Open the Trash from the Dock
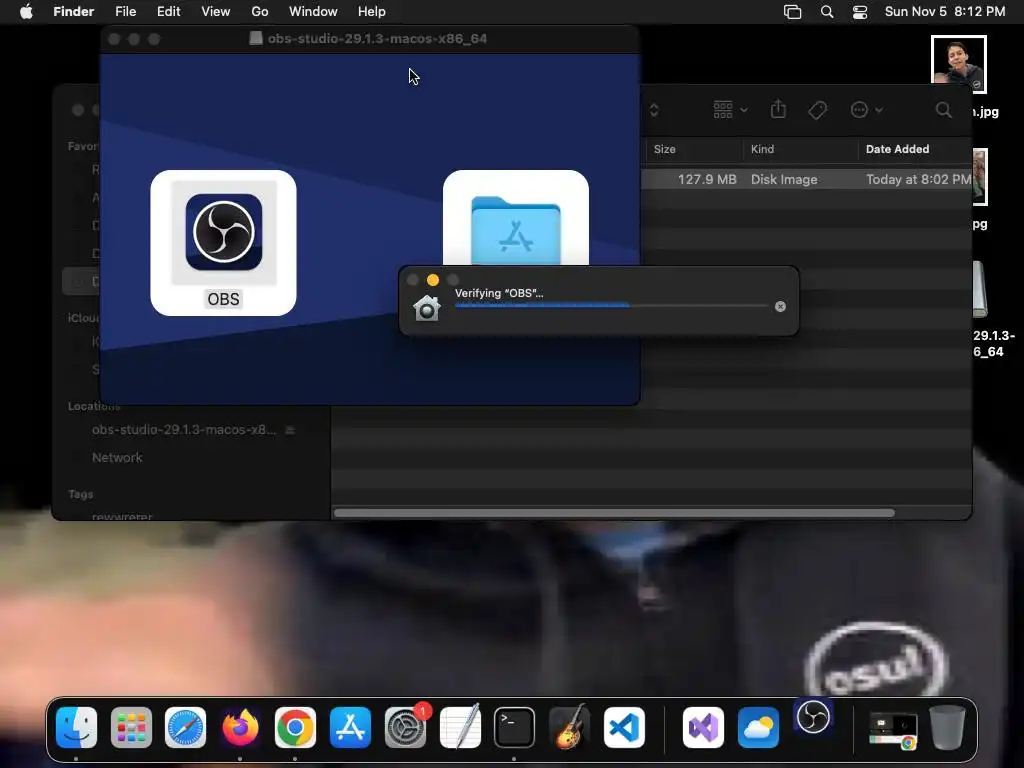Image resolution: width=1024 pixels, height=768 pixels. pos(948,728)
